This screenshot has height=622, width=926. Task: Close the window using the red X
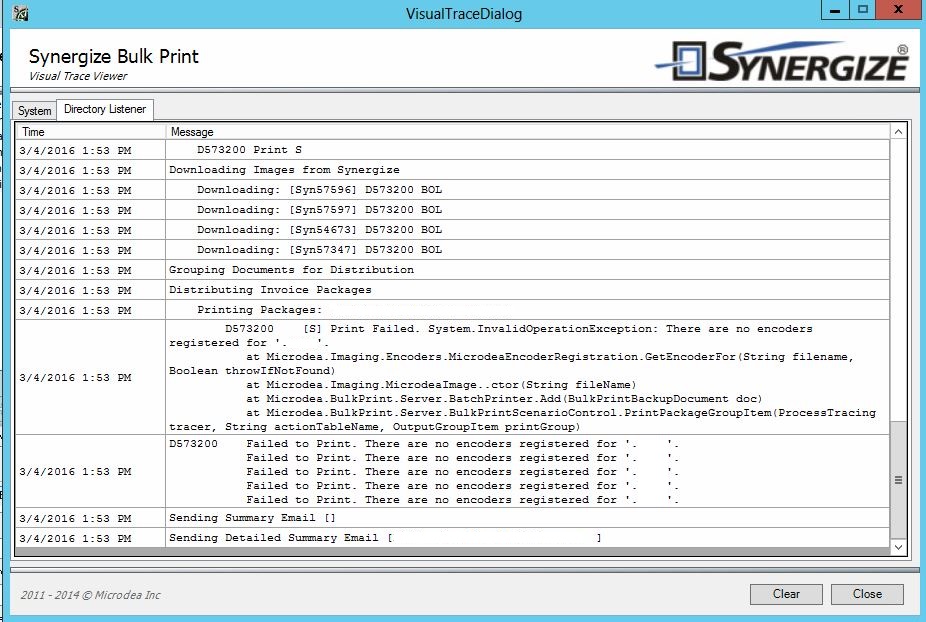(898, 10)
